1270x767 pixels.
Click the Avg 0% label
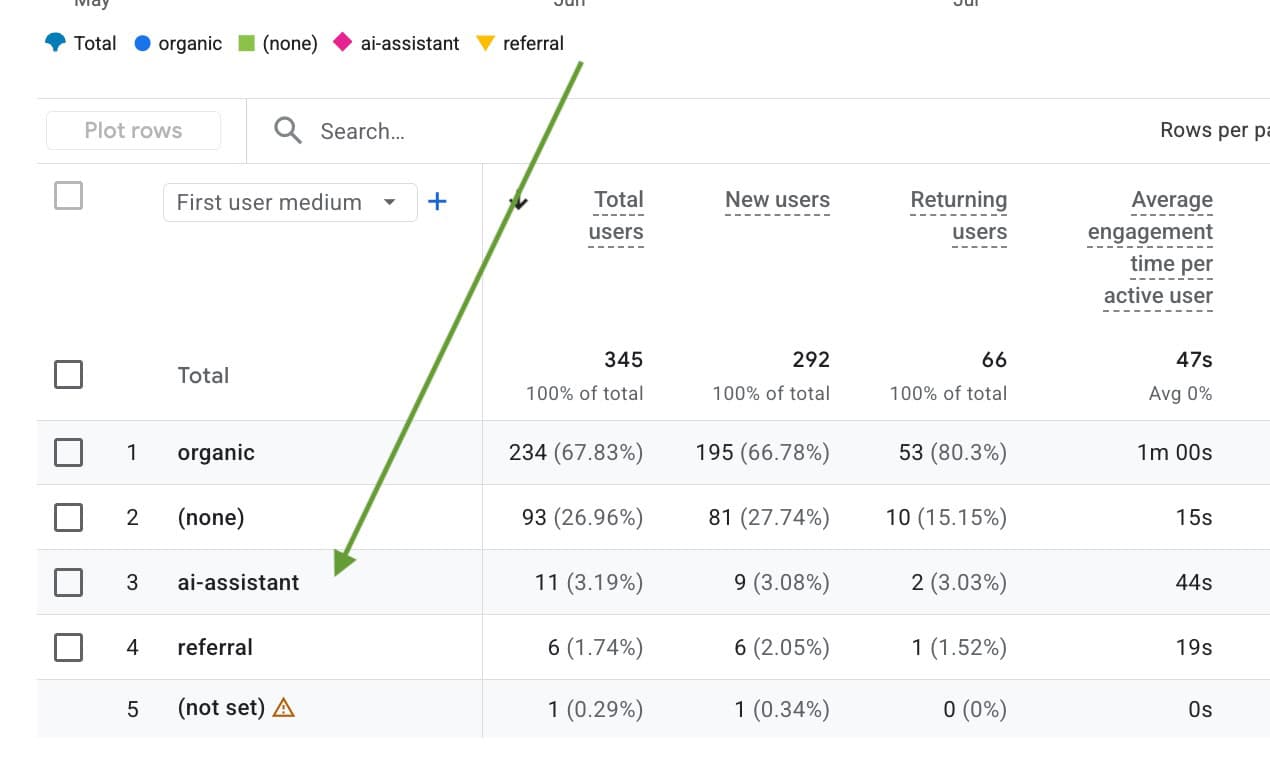[x=1180, y=393]
